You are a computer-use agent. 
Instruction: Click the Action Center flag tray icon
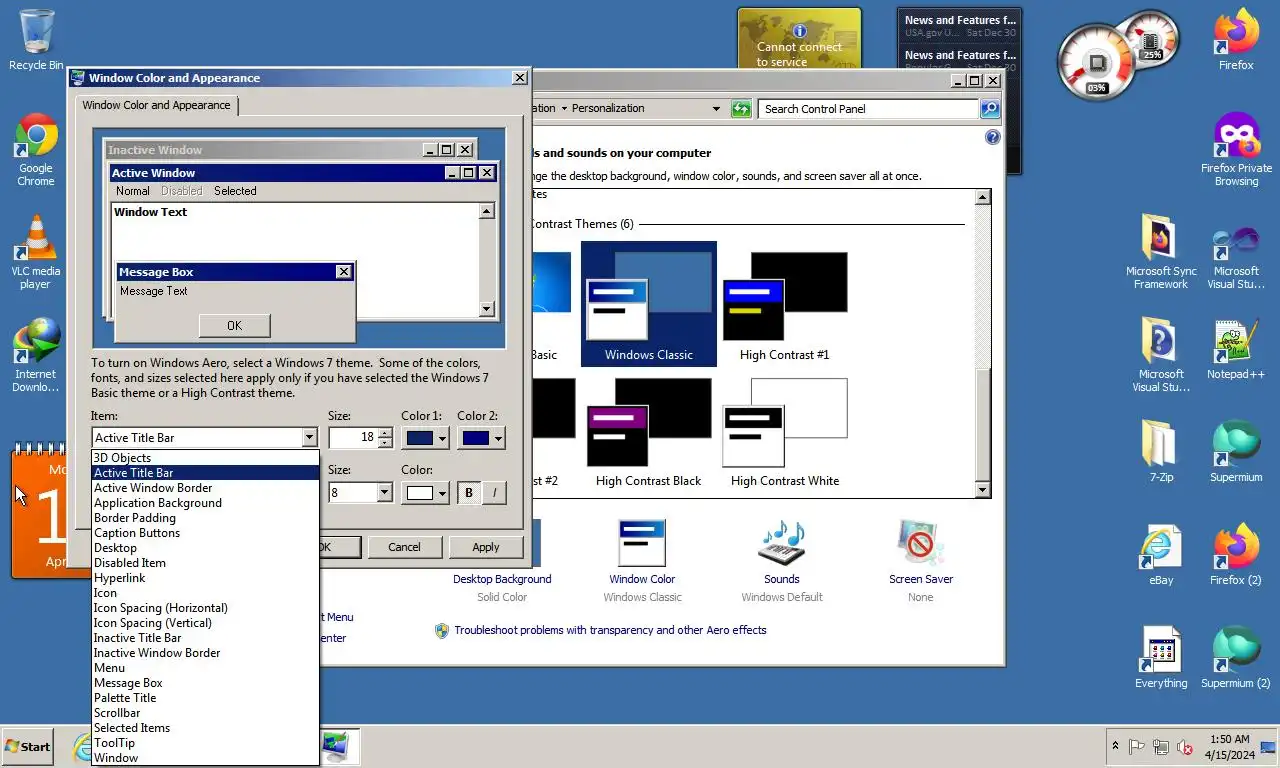1137,746
